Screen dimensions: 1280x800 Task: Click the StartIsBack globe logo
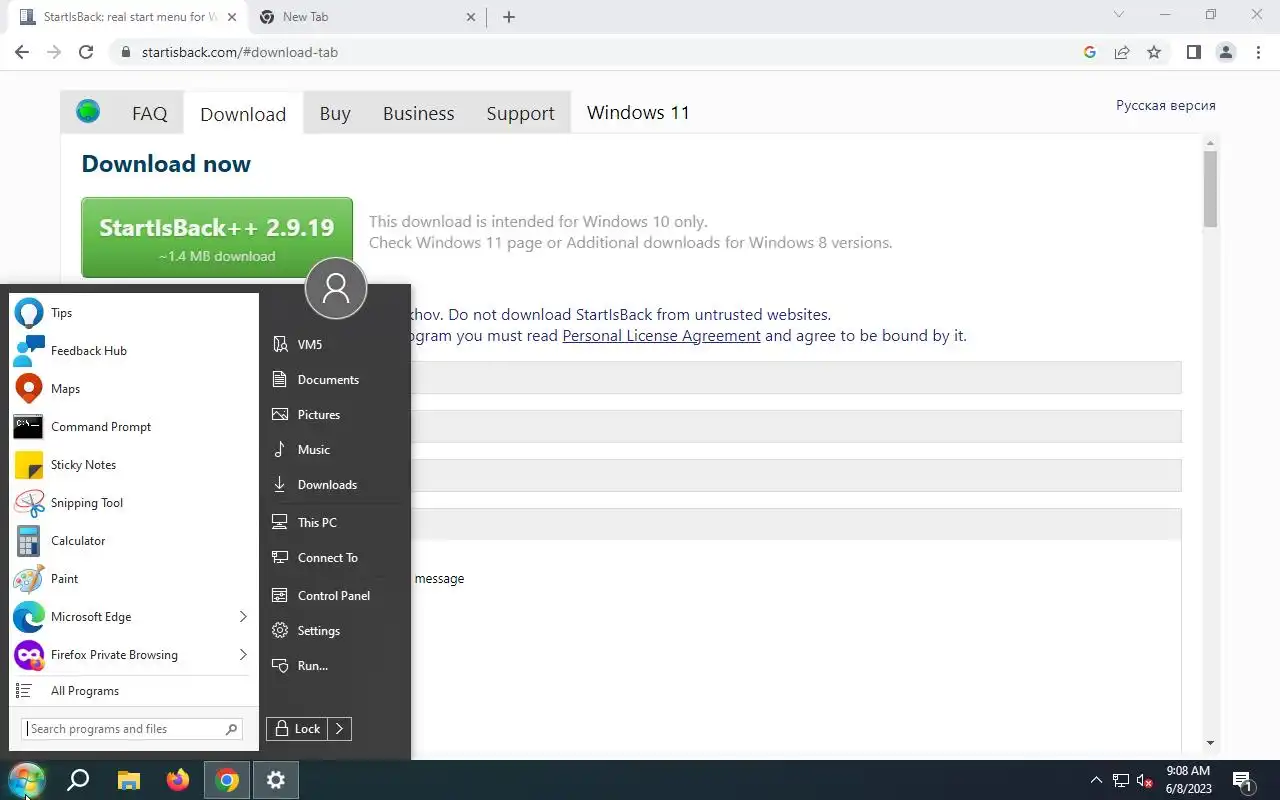pos(88,111)
